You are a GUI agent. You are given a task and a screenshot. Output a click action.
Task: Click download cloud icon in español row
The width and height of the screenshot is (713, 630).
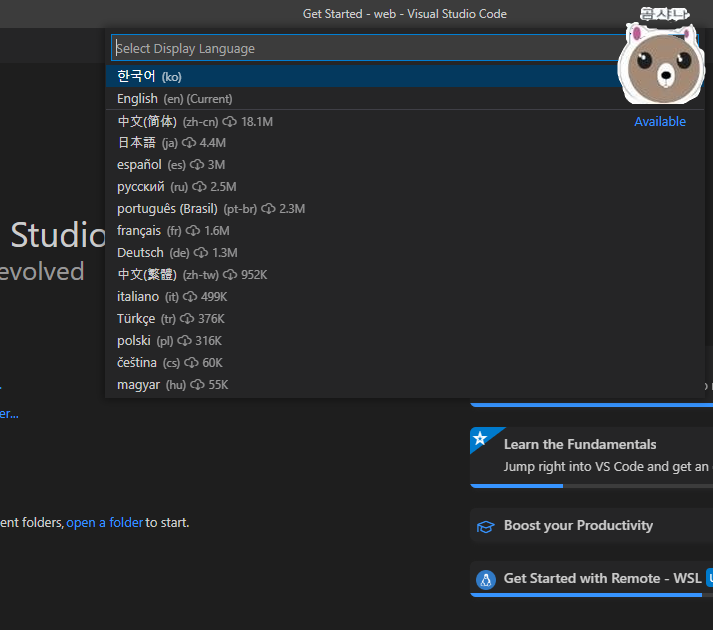tap(197, 165)
